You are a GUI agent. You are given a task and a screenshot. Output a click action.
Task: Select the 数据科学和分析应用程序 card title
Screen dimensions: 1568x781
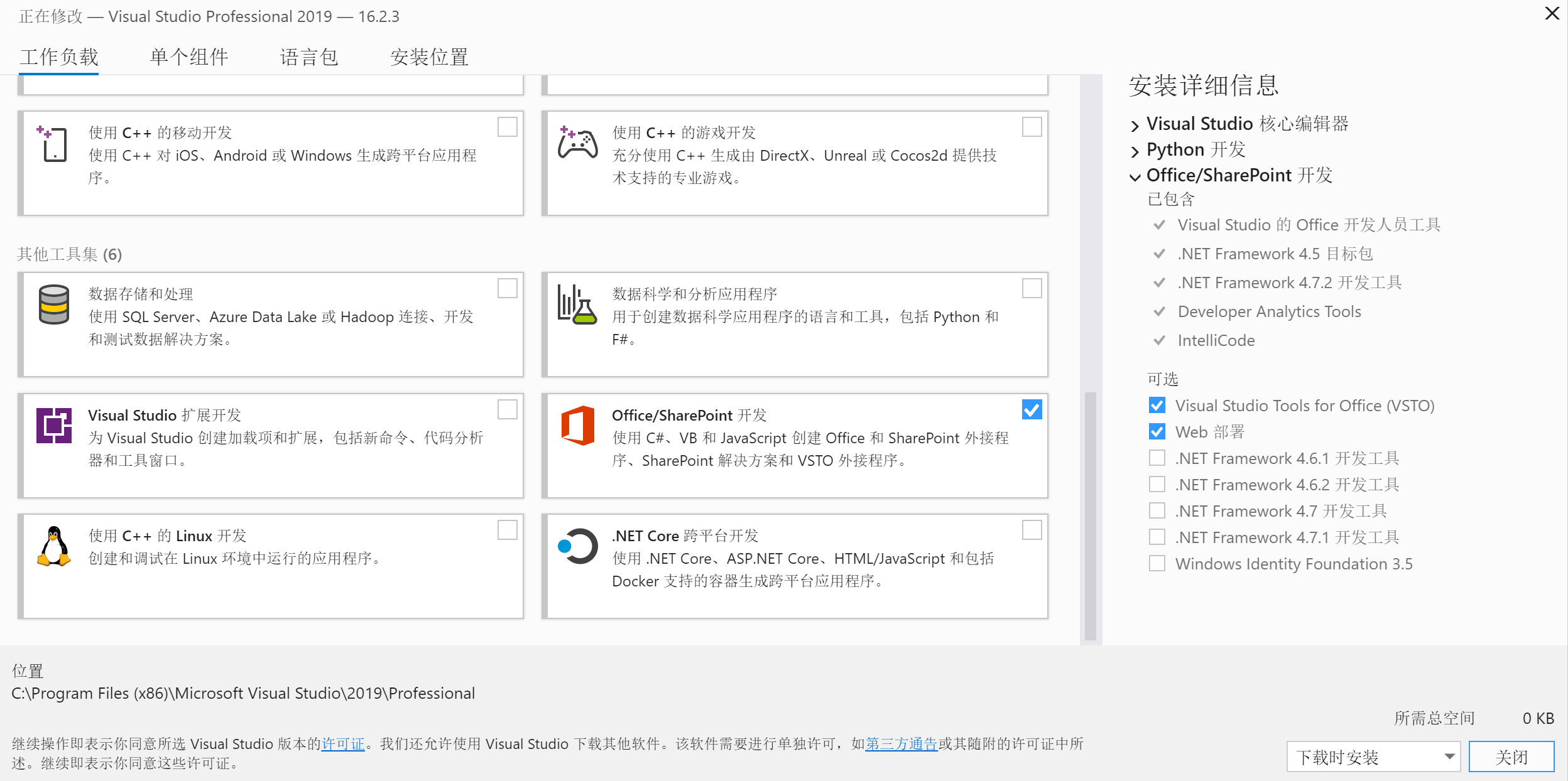click(x=694, y=294)
